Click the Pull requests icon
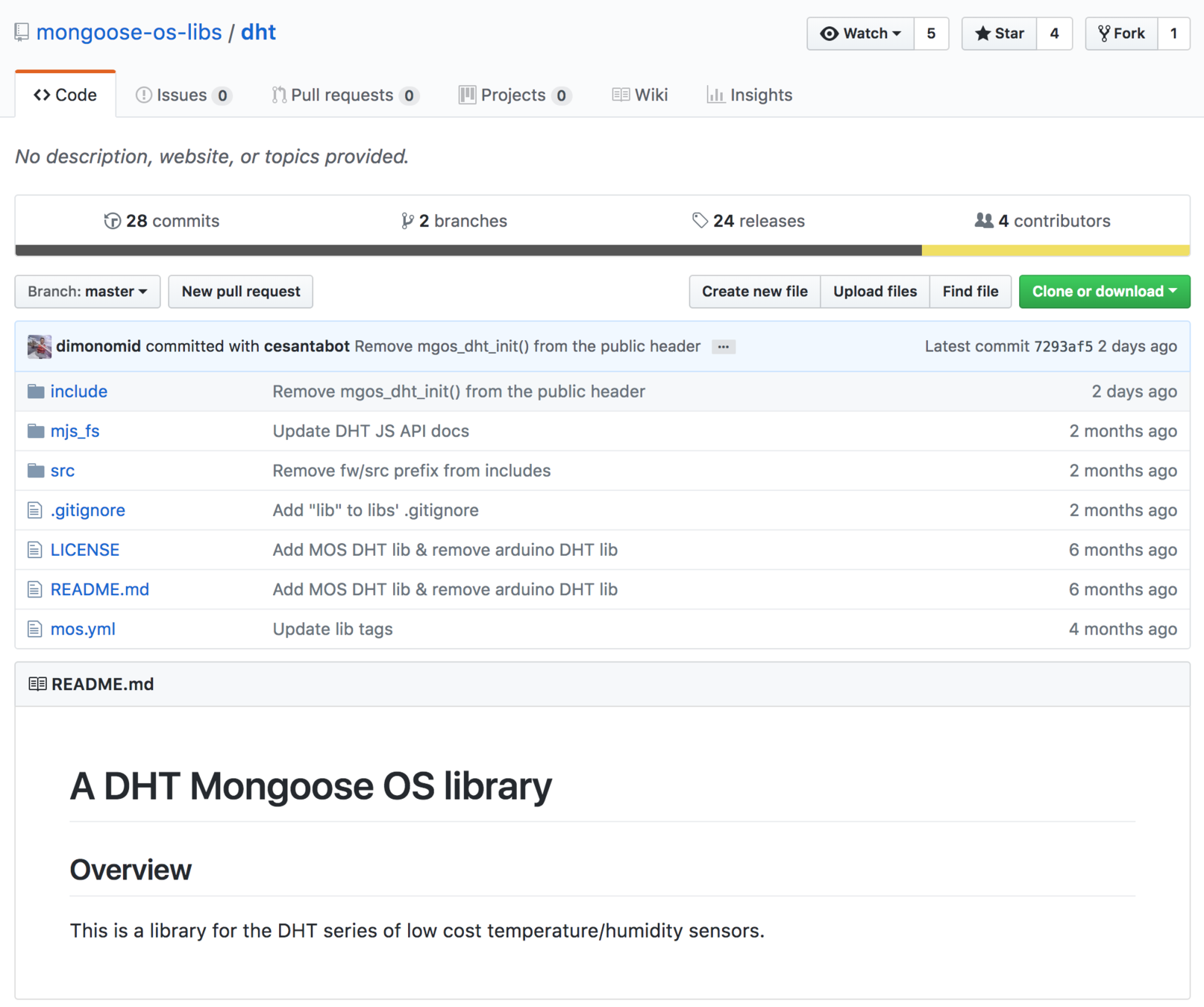The image size is (1204, 1007). coord(279,95)
